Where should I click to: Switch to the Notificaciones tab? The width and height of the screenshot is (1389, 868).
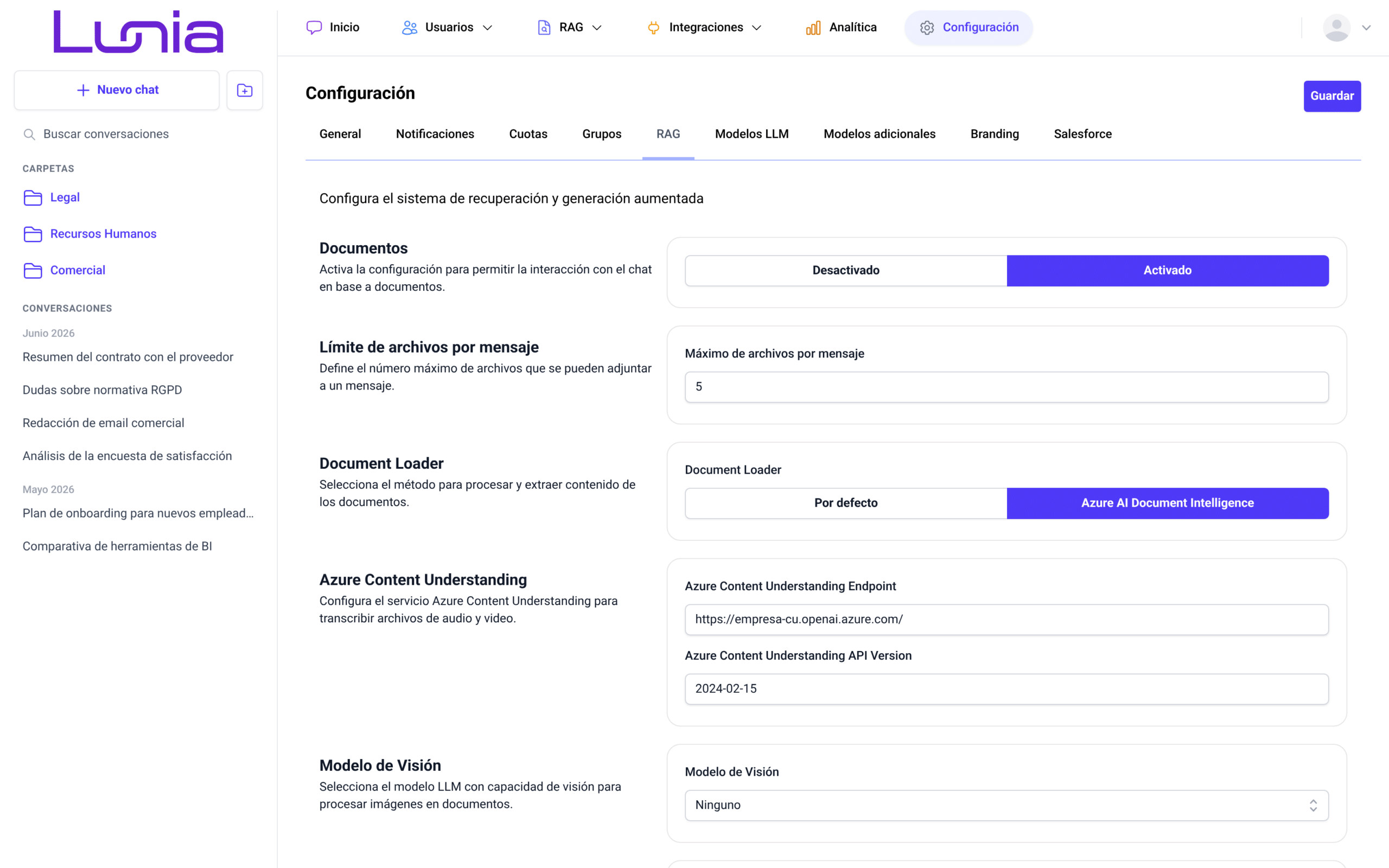(435, 134)
